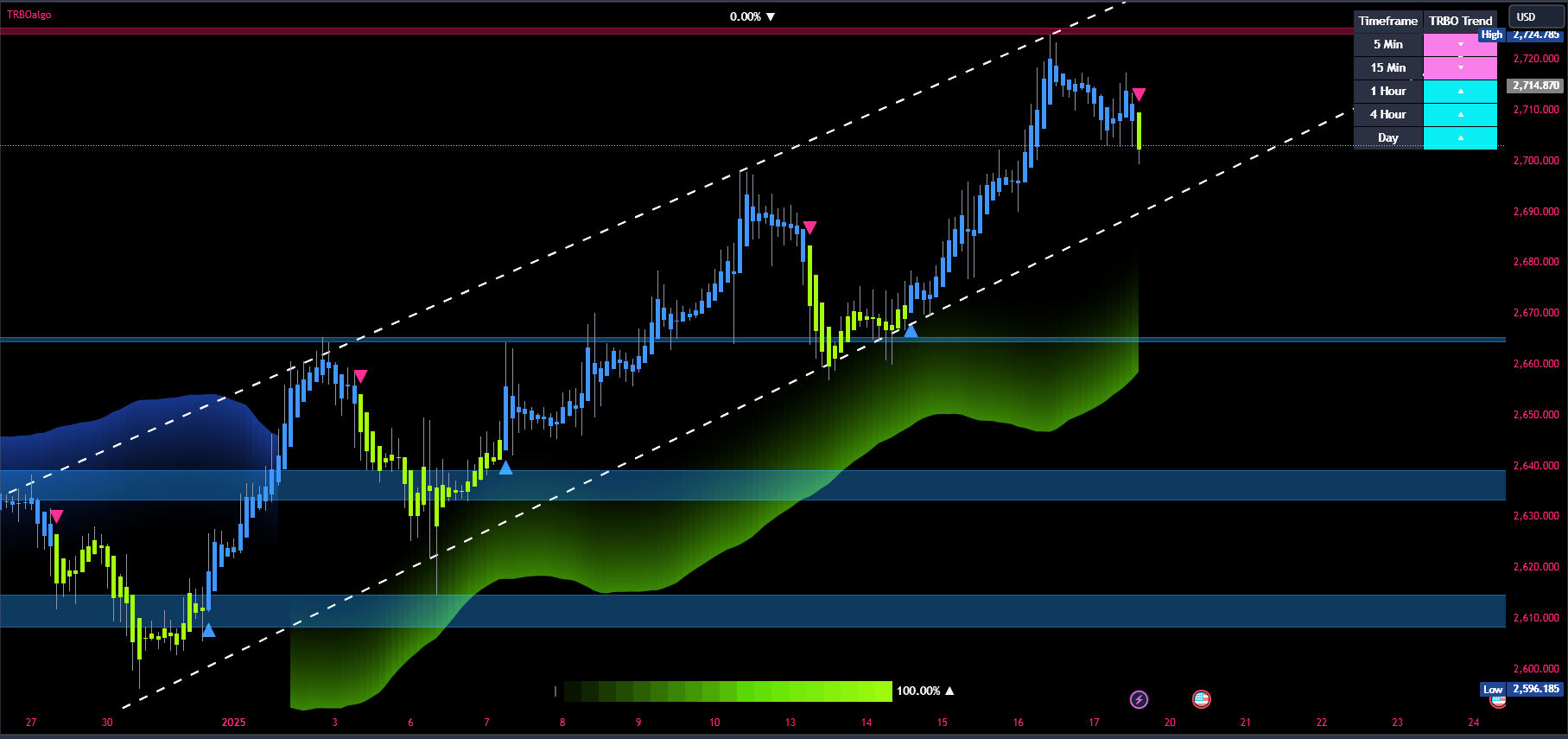Screen dimensions: 1568x739
Task: Click the 2,710.000 price axis label
Action: 1536,110
